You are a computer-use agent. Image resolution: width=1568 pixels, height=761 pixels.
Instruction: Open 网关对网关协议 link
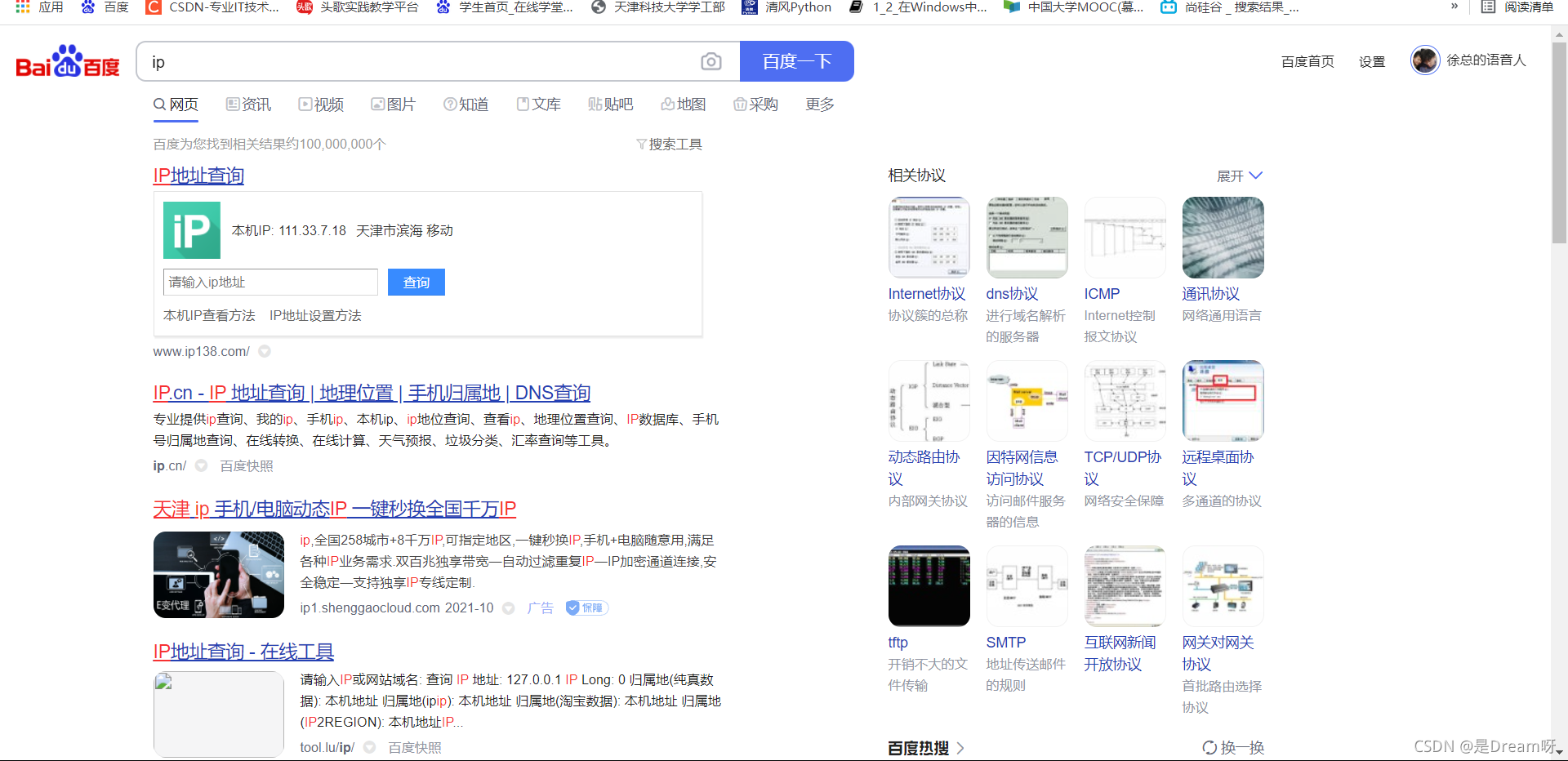point(1218,653)
